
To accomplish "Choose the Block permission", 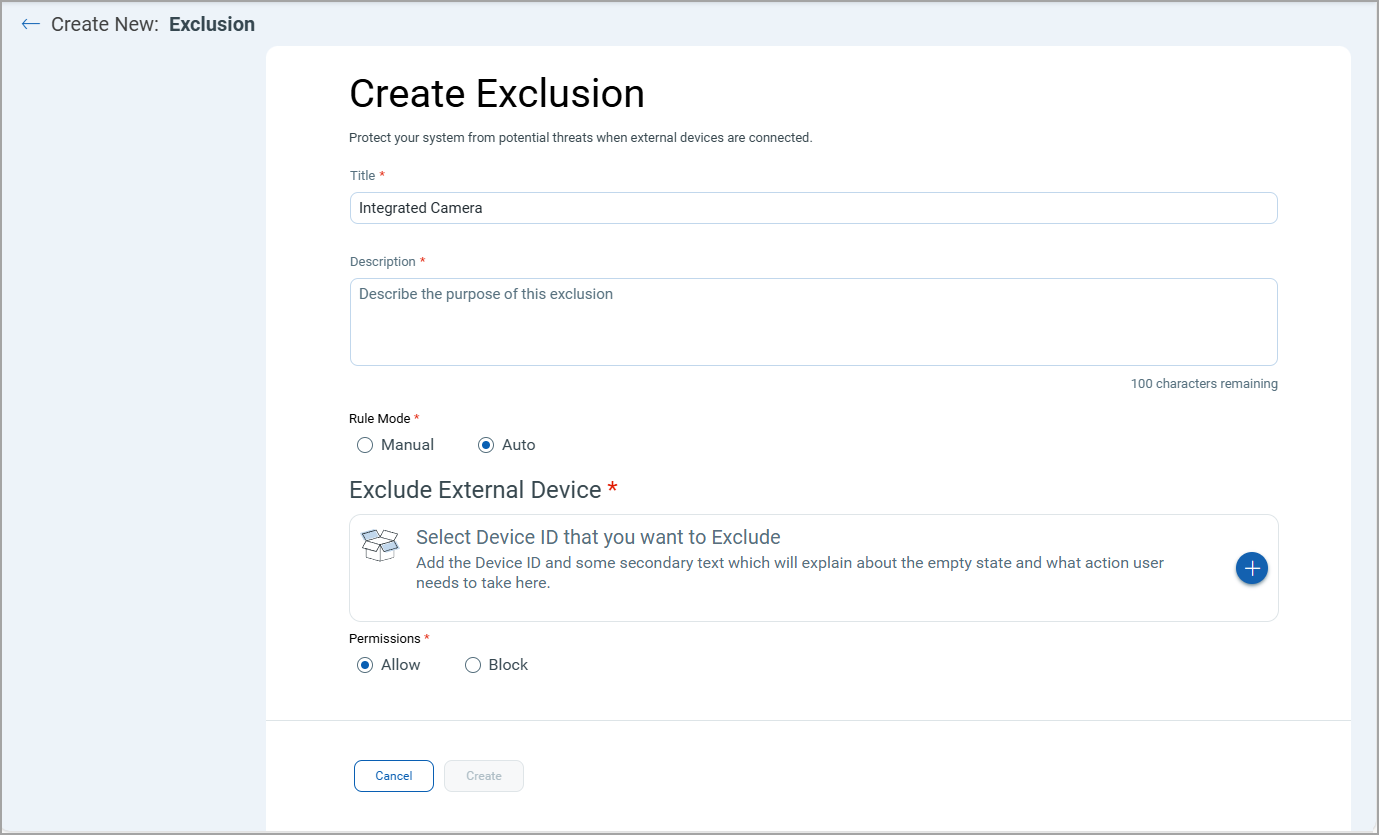I will click(x=472, y=664).
